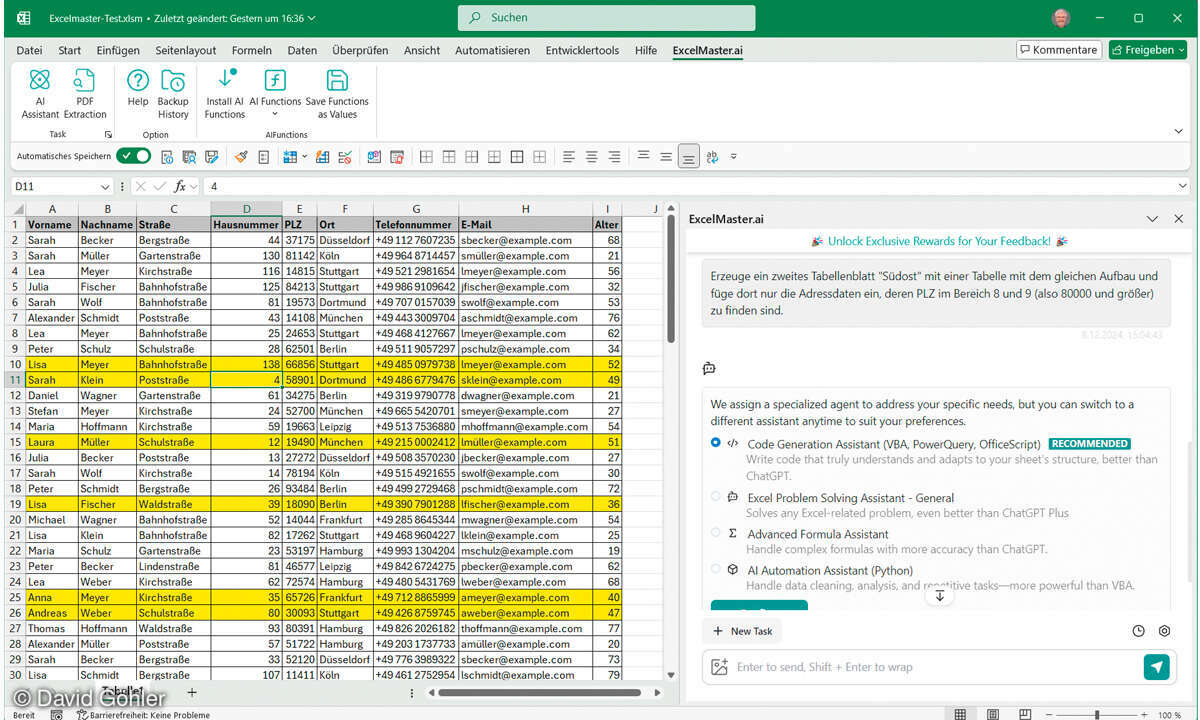Click the fx insert function icon

point(181,186)
